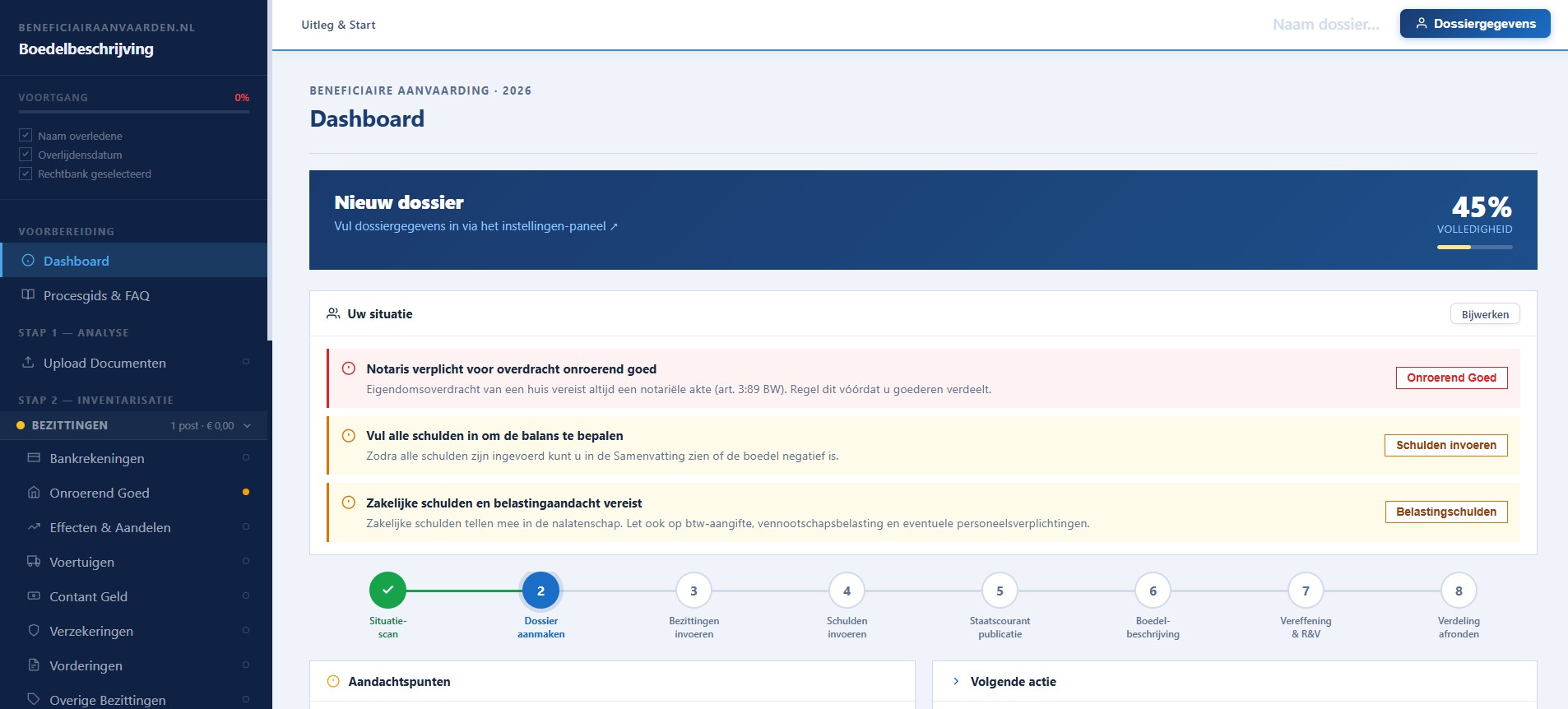The height and width of the screenshot is (709, 1568).
Task: Click the tag icon beside Overige Bezittingen
Action: 34,699
